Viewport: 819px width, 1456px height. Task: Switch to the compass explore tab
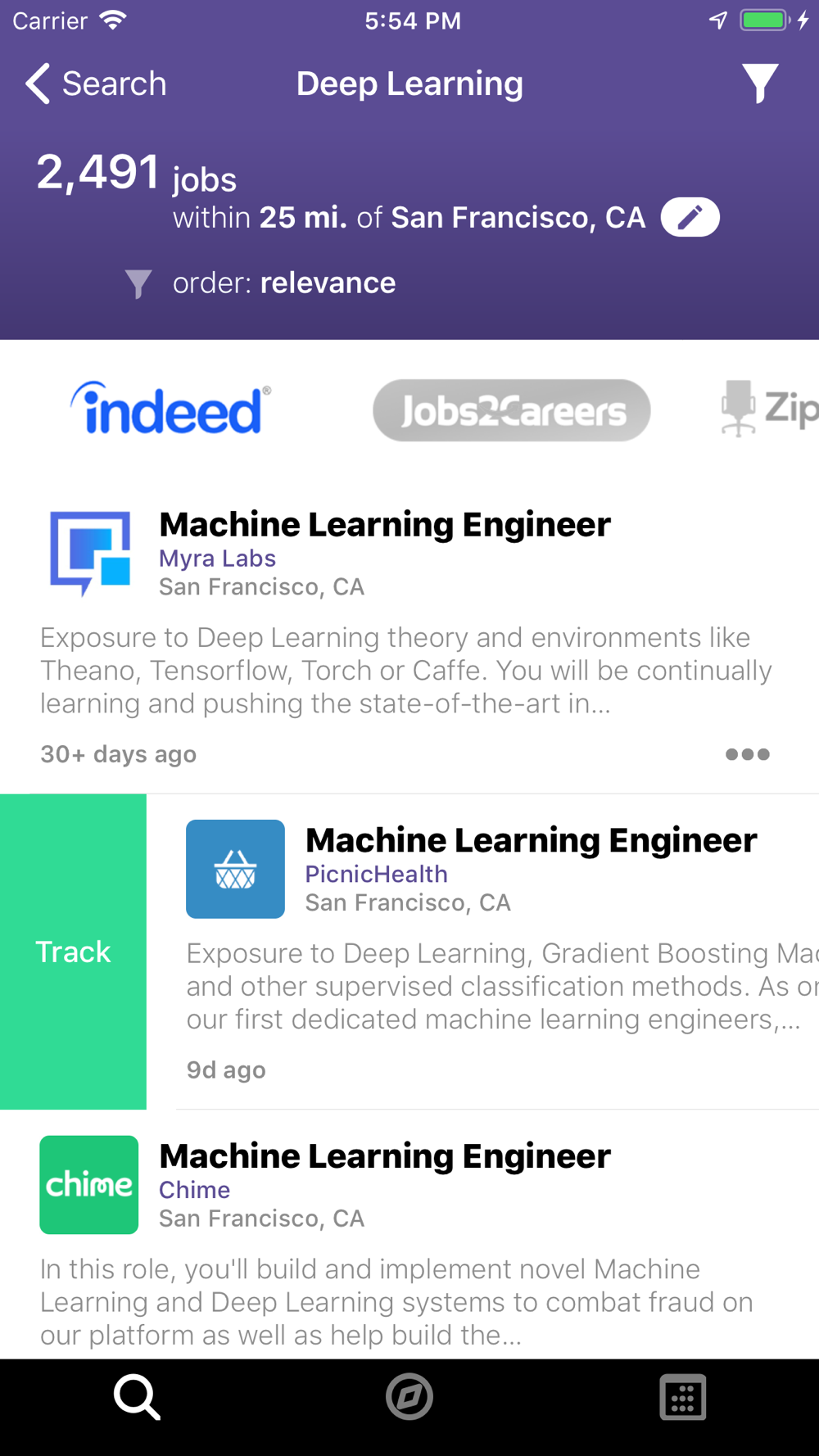point(409,1397)
